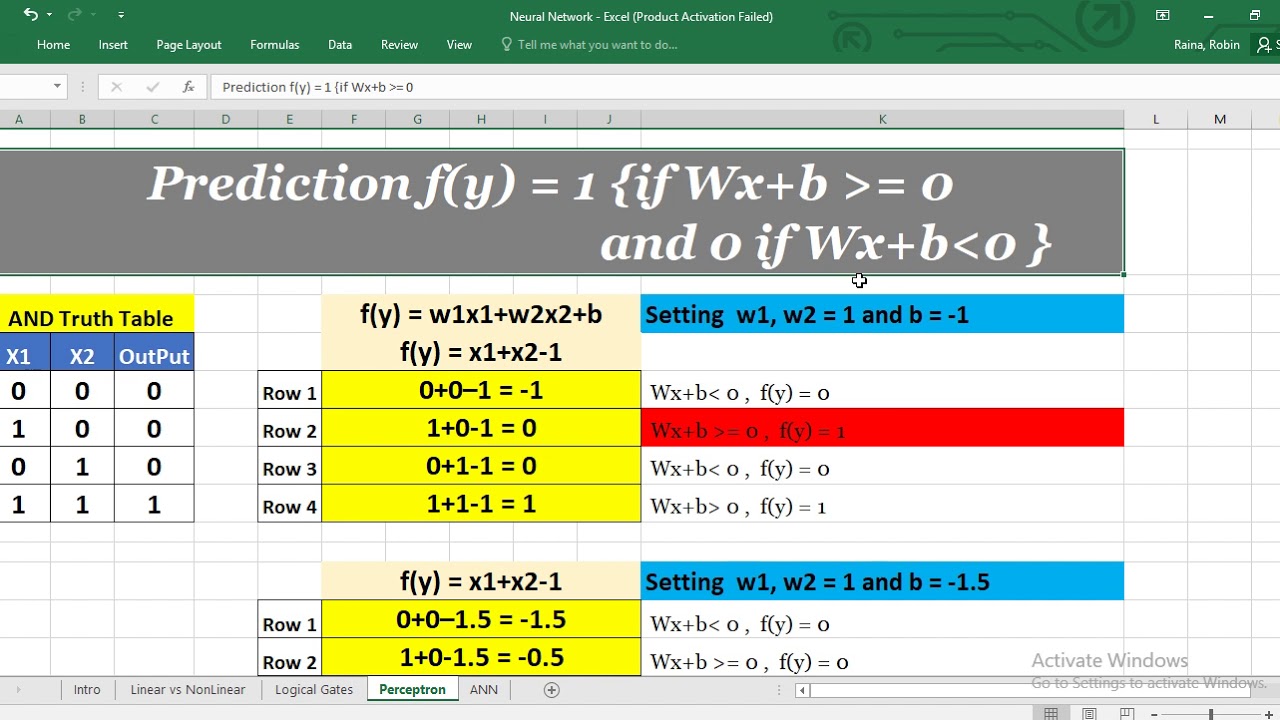
Task: Expand the Name Box dropdown
Action: [x=57, y=87]
